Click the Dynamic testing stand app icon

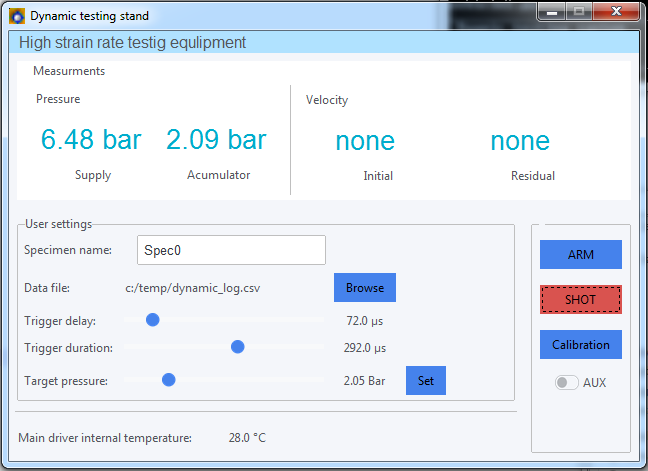[16, 16]
